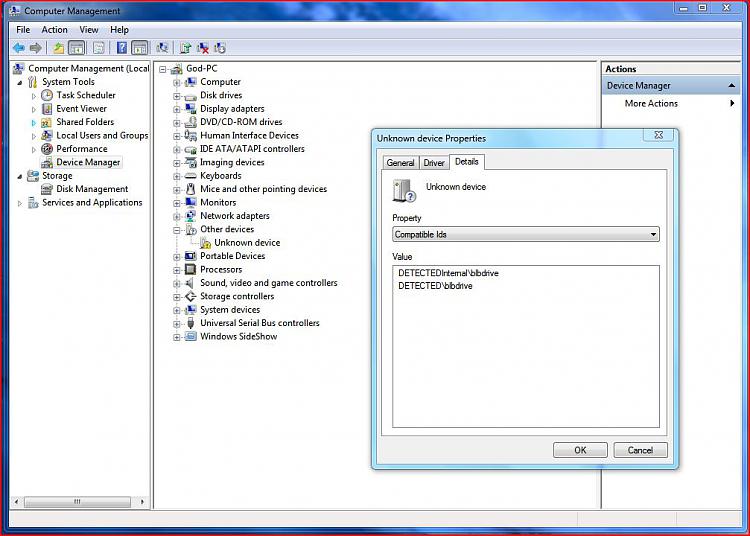Expand the Services and Applications arrow
The width and height of the screenshot is (750, 536).
[x=20, y=203]
